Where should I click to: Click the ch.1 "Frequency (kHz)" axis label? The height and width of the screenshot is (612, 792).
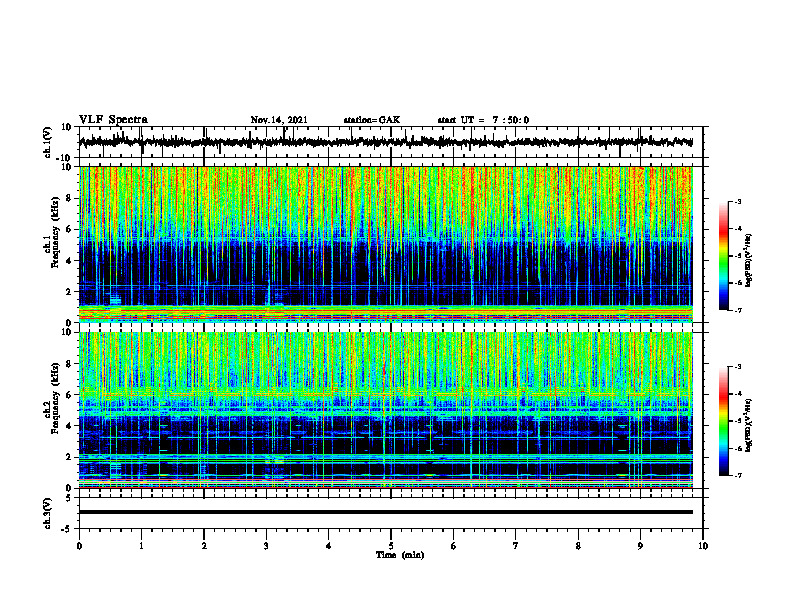click(56, 233)
